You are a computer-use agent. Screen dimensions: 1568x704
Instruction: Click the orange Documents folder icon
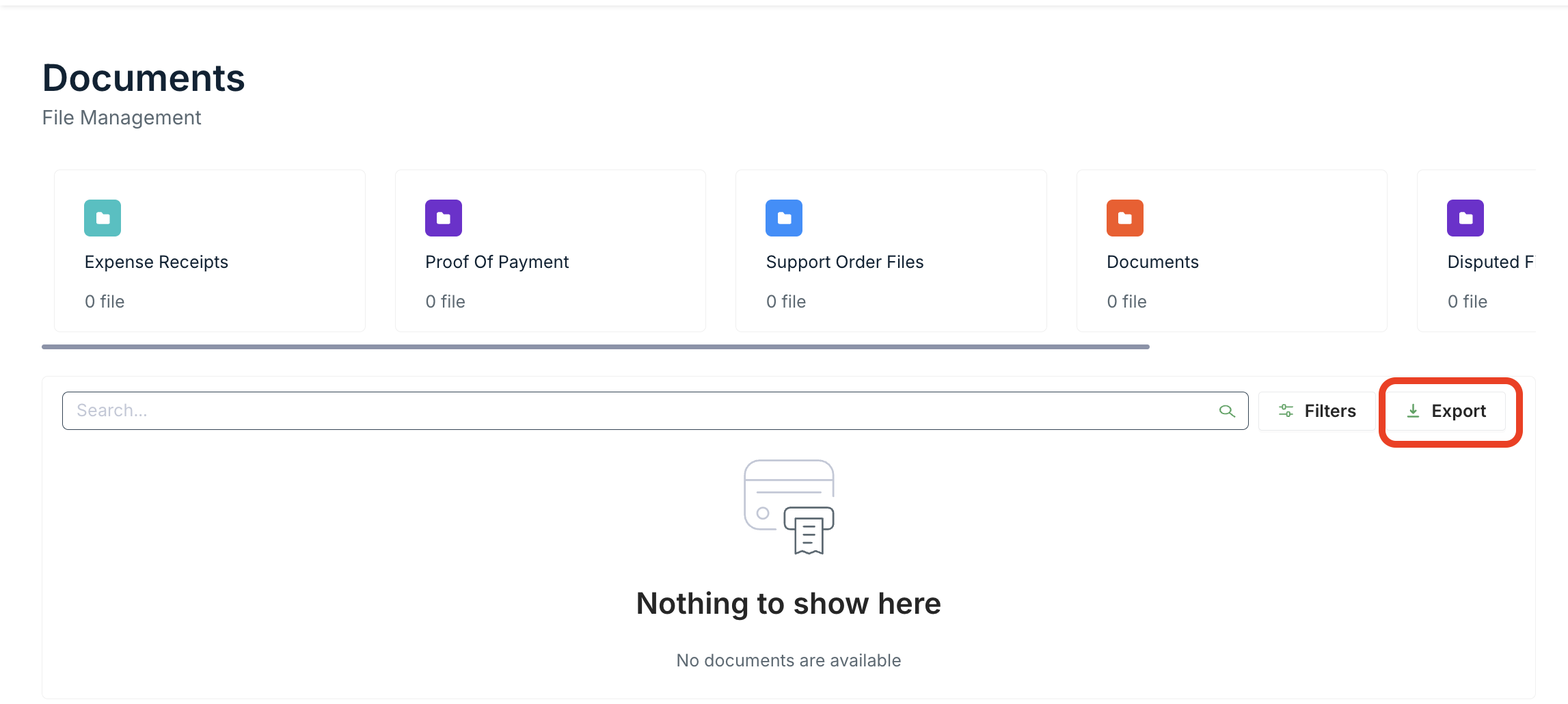1124,218
